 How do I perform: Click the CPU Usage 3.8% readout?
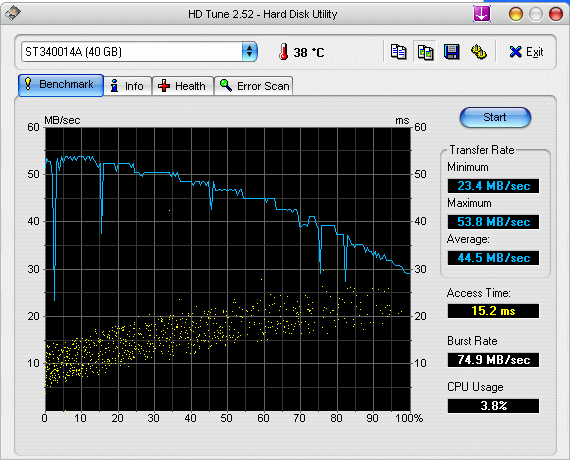(493, 406)
